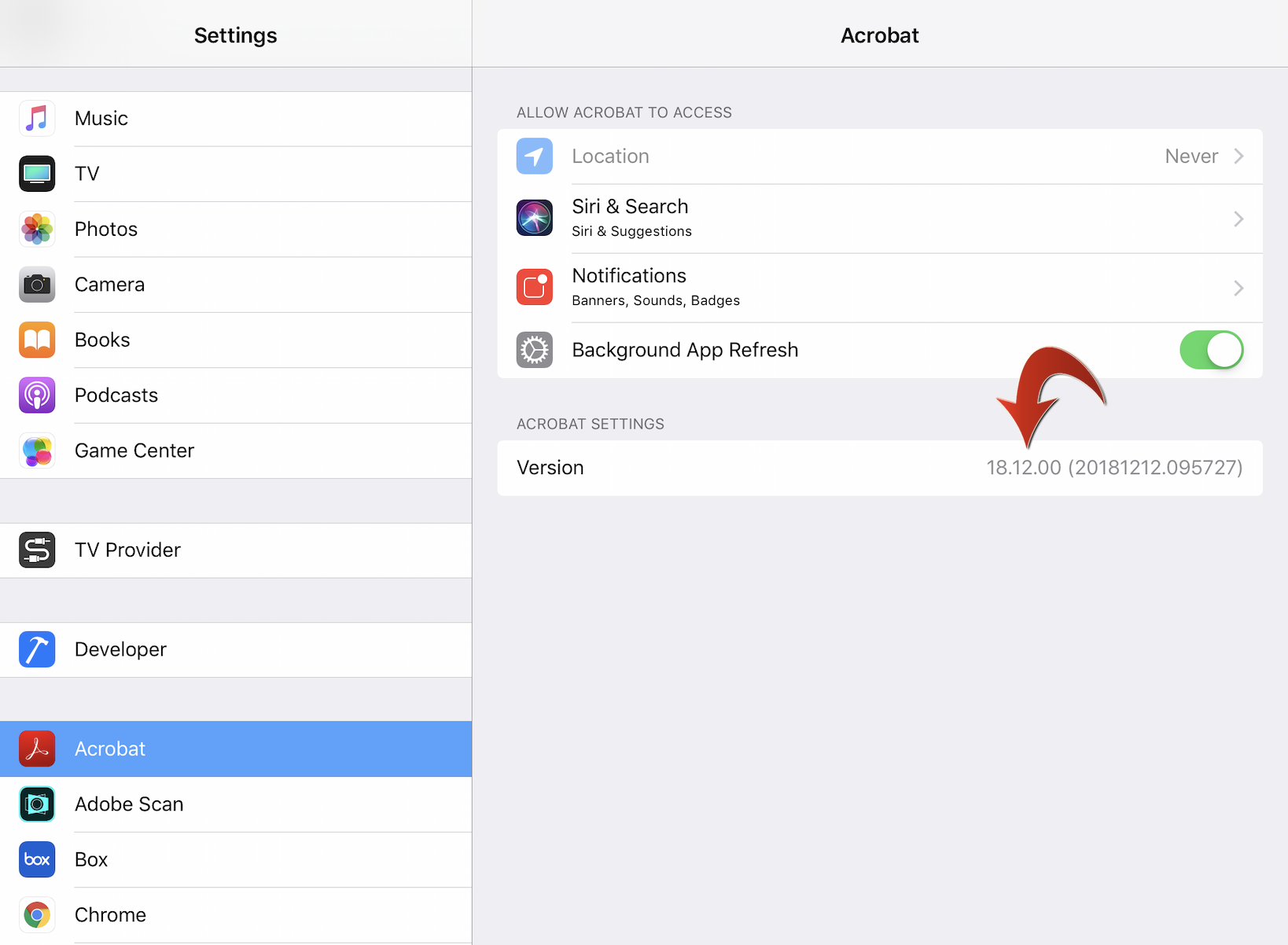Tap the Developer hammer icon

pyautogui.click(x=37, y=649)
